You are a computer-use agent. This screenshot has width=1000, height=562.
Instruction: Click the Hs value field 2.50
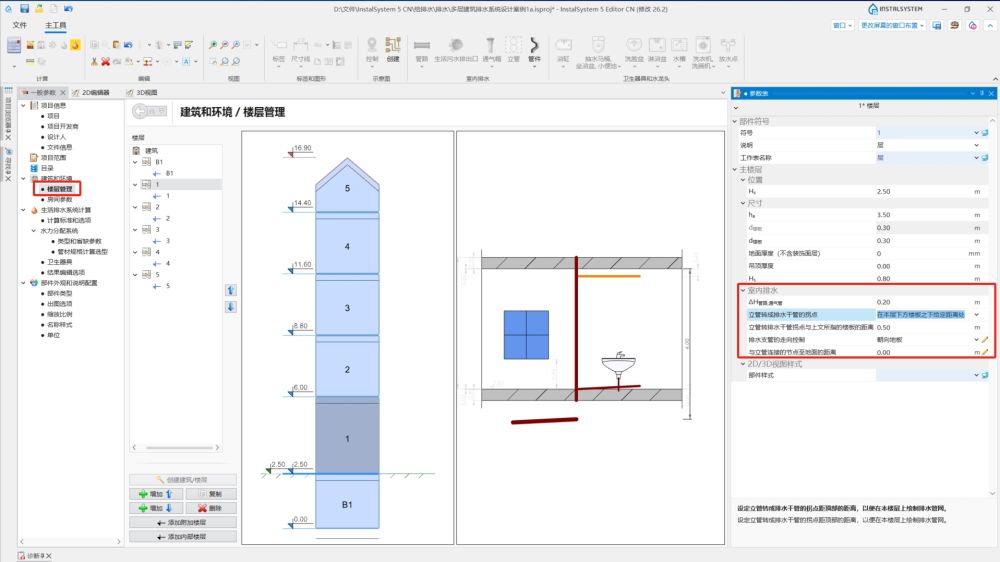tap(922, 191)
